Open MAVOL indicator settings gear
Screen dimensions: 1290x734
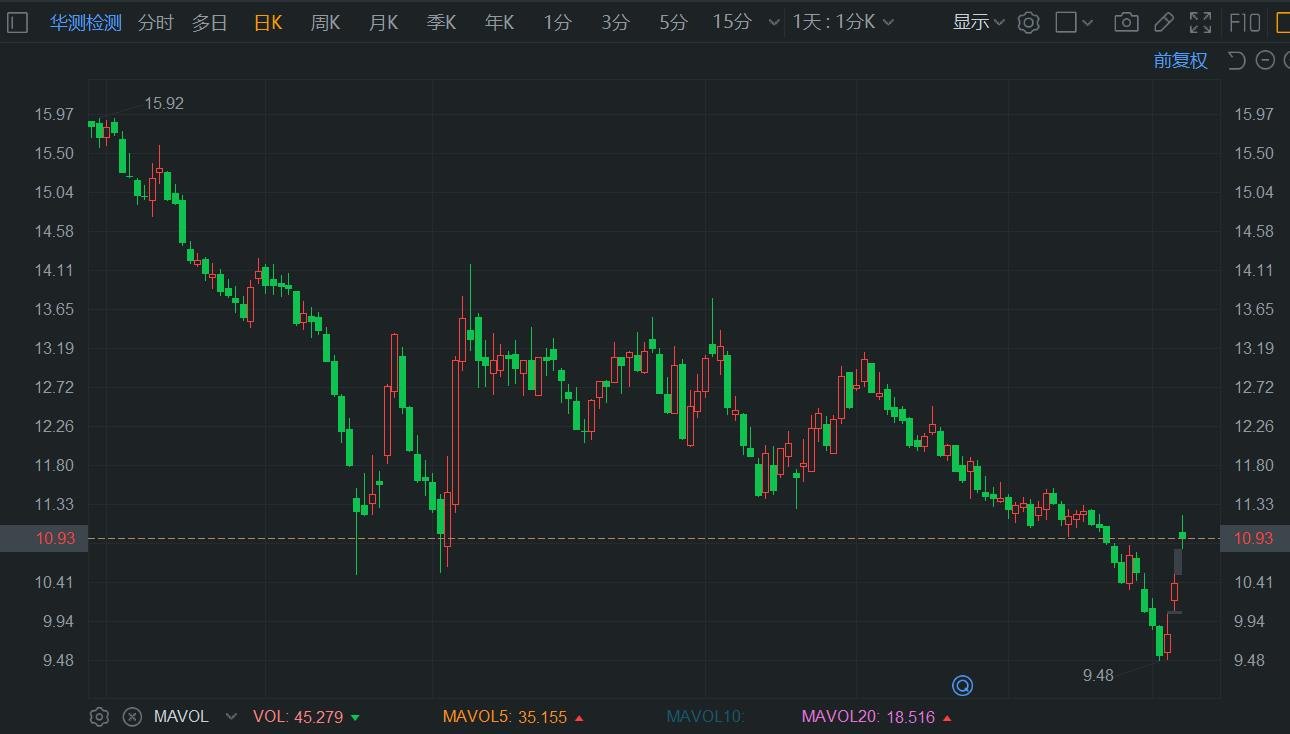(98, 716)
